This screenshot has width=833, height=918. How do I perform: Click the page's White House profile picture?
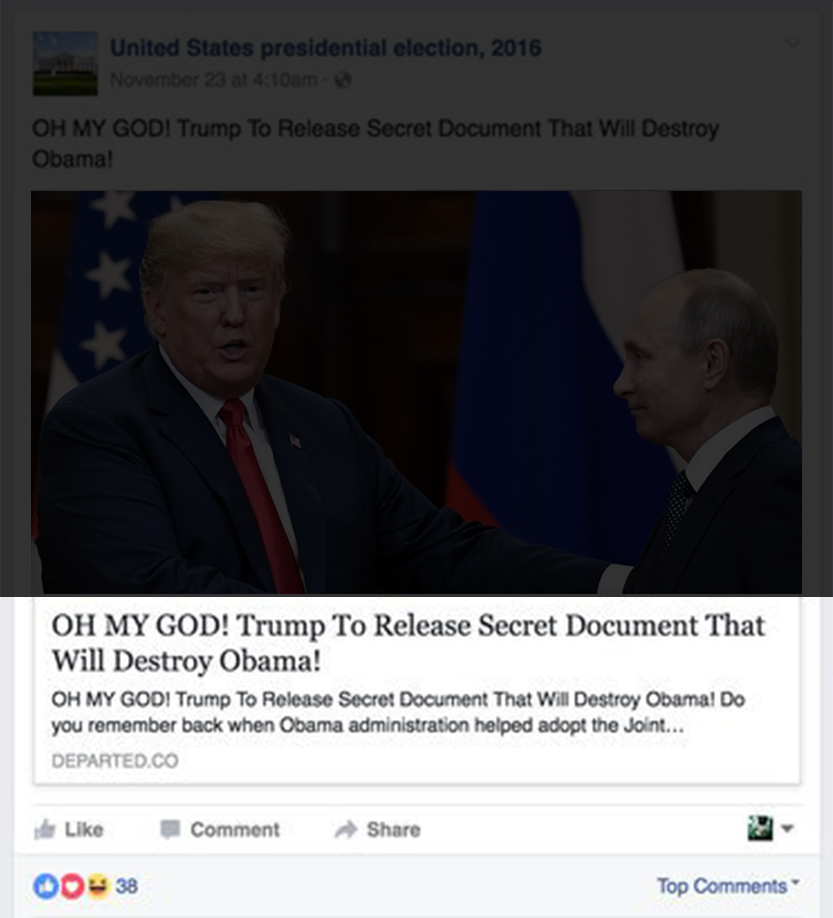pos(65,63)
